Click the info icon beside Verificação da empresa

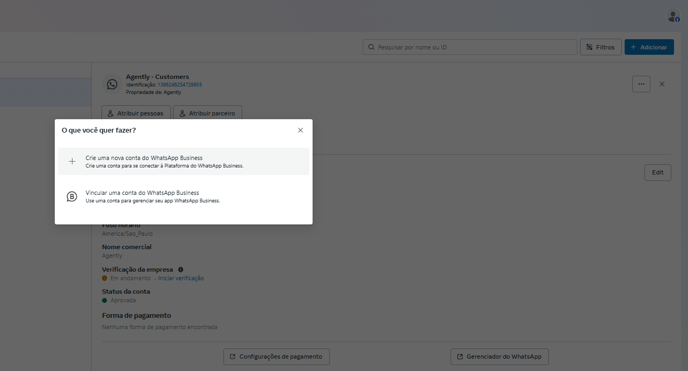[180, 269]
